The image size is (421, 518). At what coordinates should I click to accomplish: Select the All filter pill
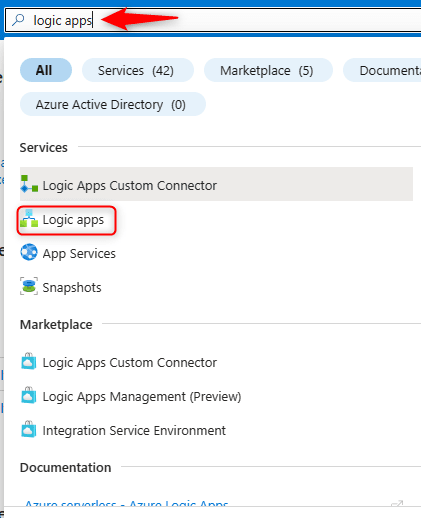click(46, 70)
